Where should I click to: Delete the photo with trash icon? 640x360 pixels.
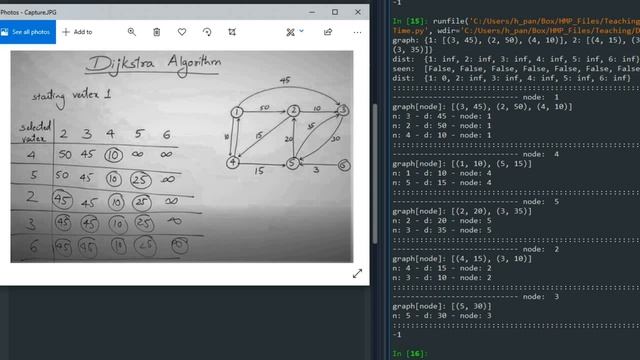tap(157, 32)
